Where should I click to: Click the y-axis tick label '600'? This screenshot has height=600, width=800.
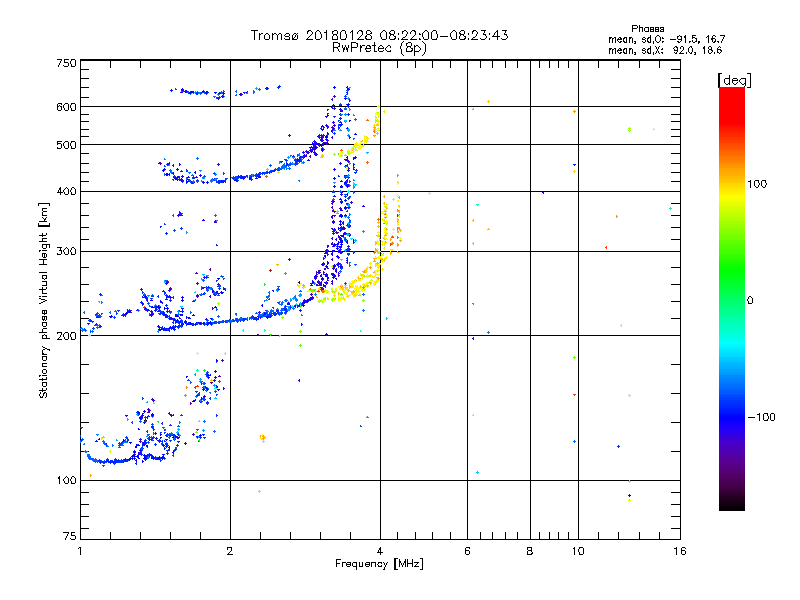(x=66, y=107)
